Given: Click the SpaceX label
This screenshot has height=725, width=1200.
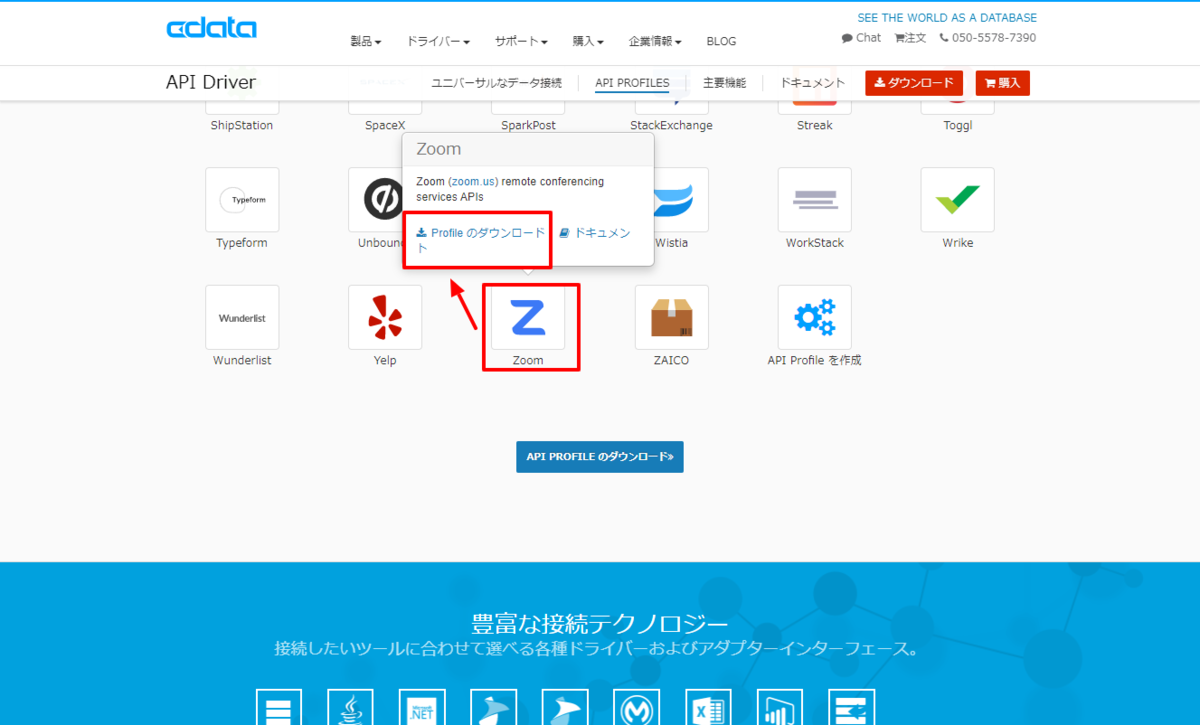Looking at the screenshot, I should click(385, 126).
